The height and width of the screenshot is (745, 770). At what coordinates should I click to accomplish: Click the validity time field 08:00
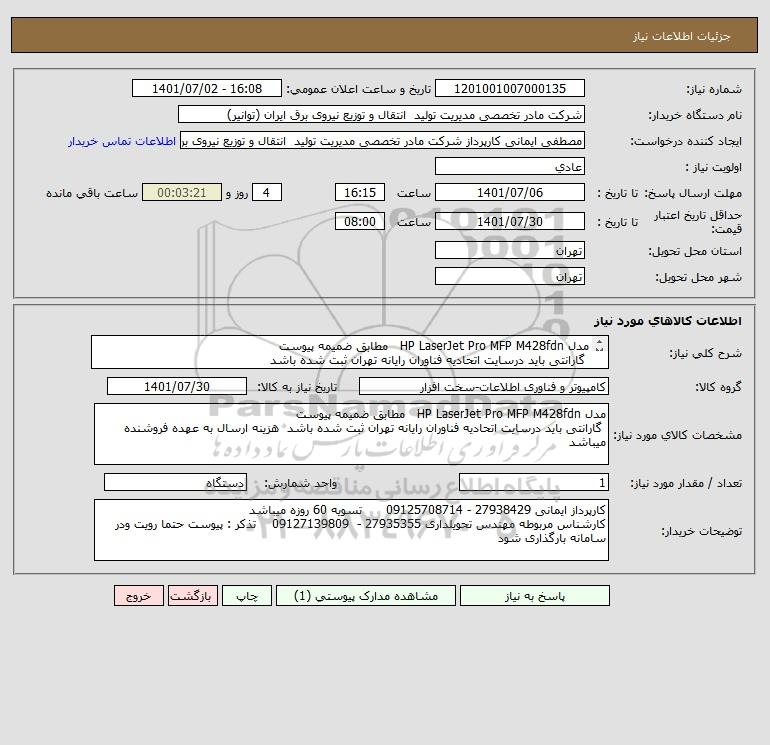click(x=360, y=221)
